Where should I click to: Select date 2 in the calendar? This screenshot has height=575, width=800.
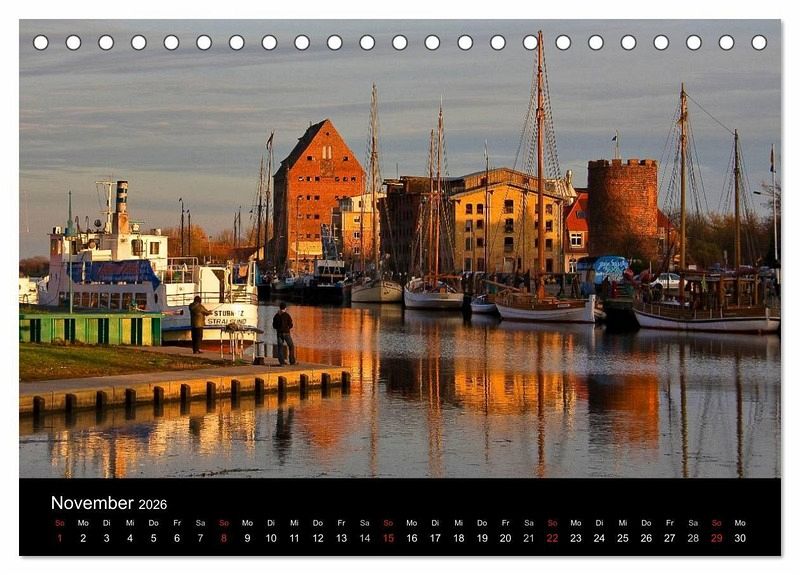pyautogui.click(x=83, y=538)
